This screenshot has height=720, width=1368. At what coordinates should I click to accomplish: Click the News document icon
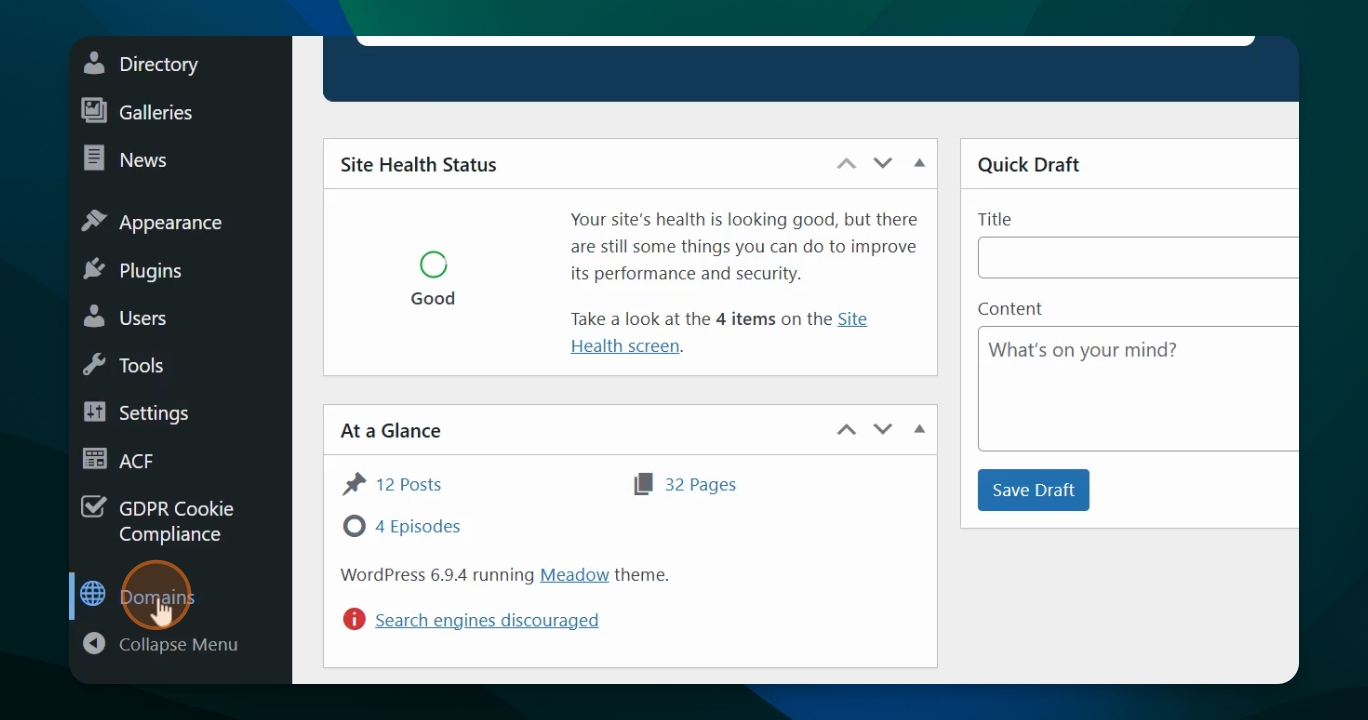tap(94, 159)
